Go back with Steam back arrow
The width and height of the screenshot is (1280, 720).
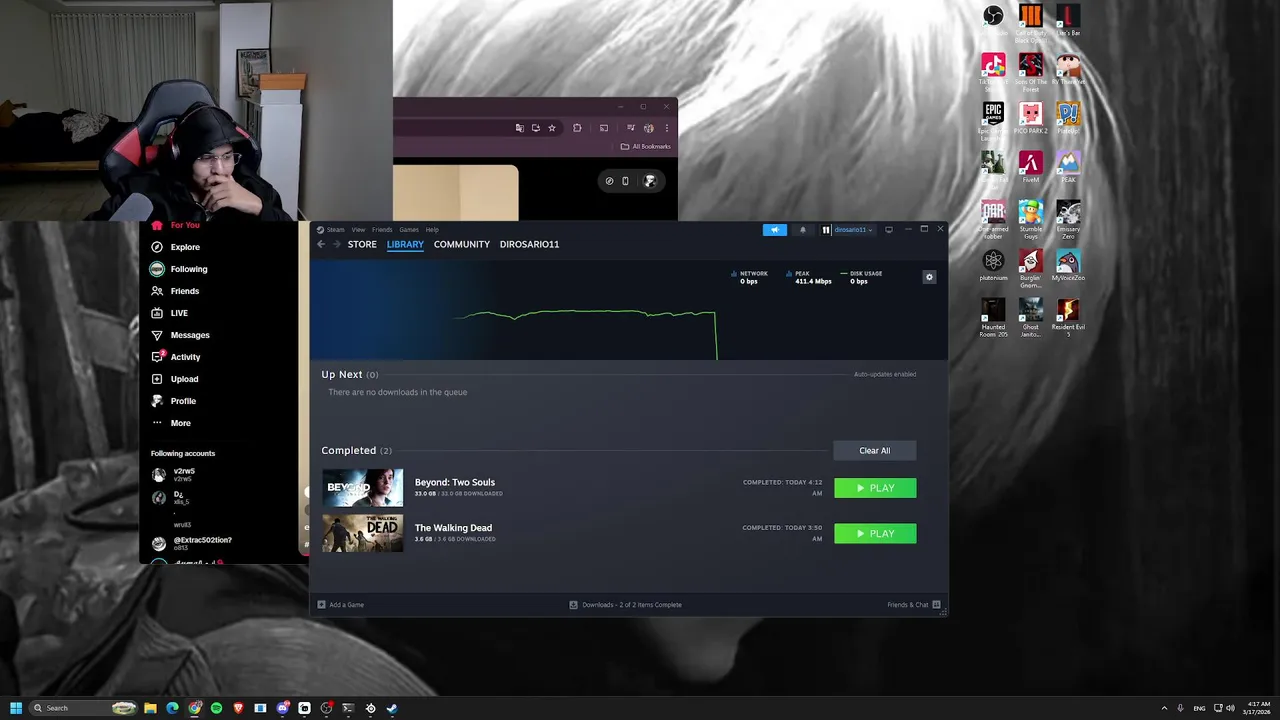(x=321, y=244)
